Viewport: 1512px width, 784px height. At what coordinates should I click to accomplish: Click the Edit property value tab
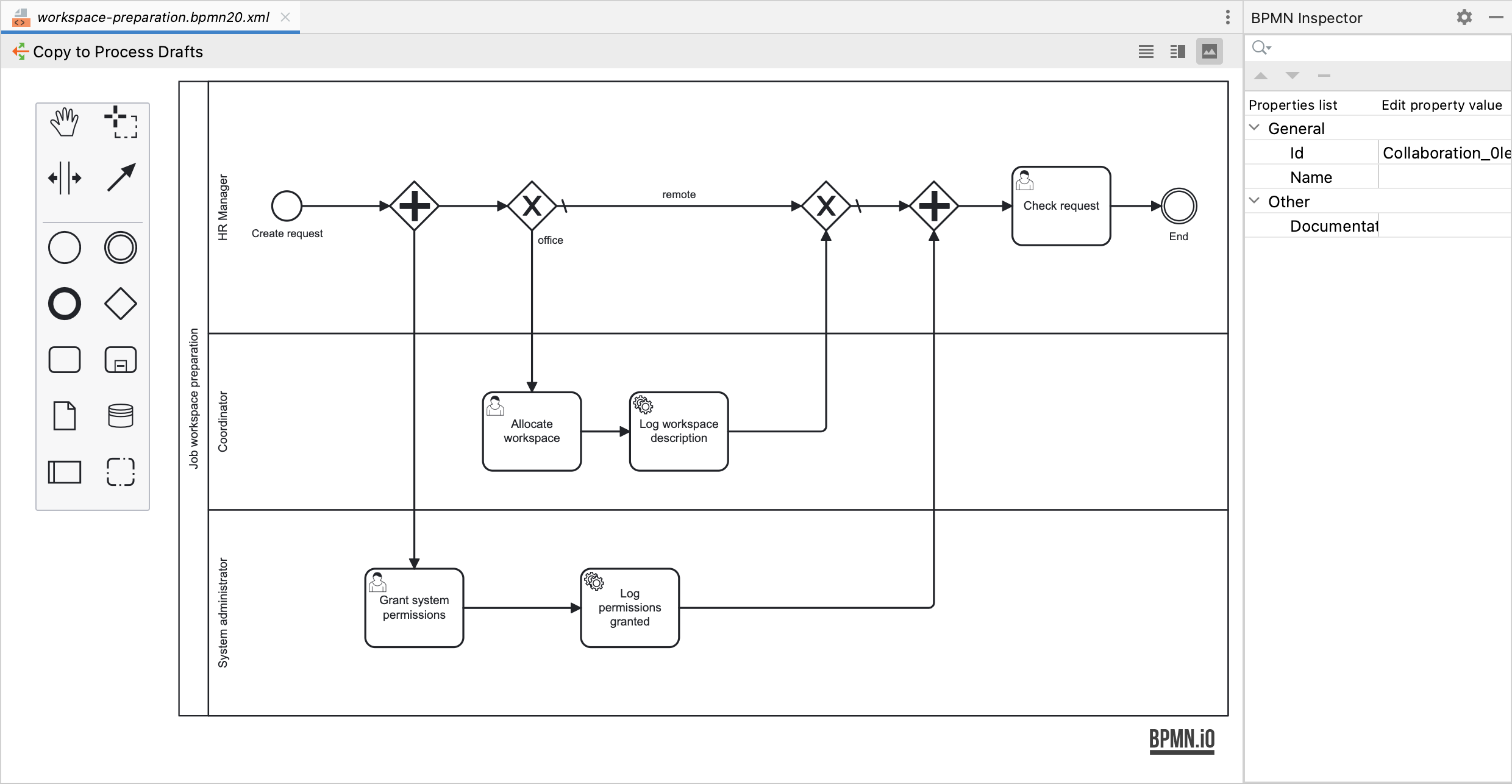point(1440,104)
